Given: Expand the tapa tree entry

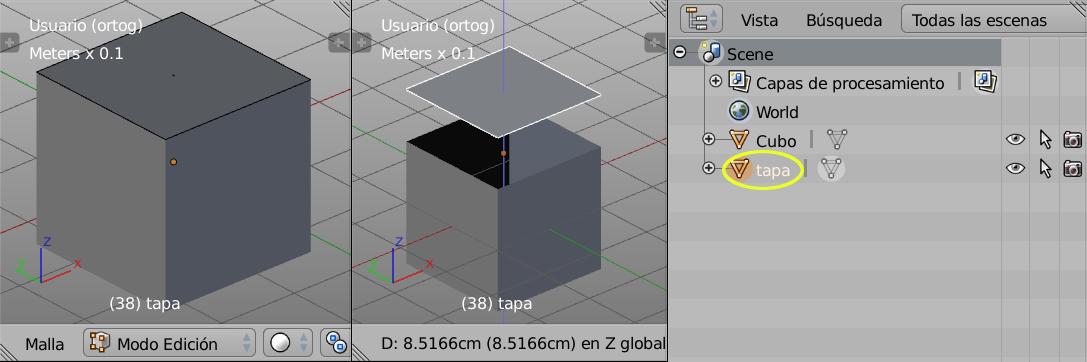Looking at the screenshot, I should pos(708,169).
